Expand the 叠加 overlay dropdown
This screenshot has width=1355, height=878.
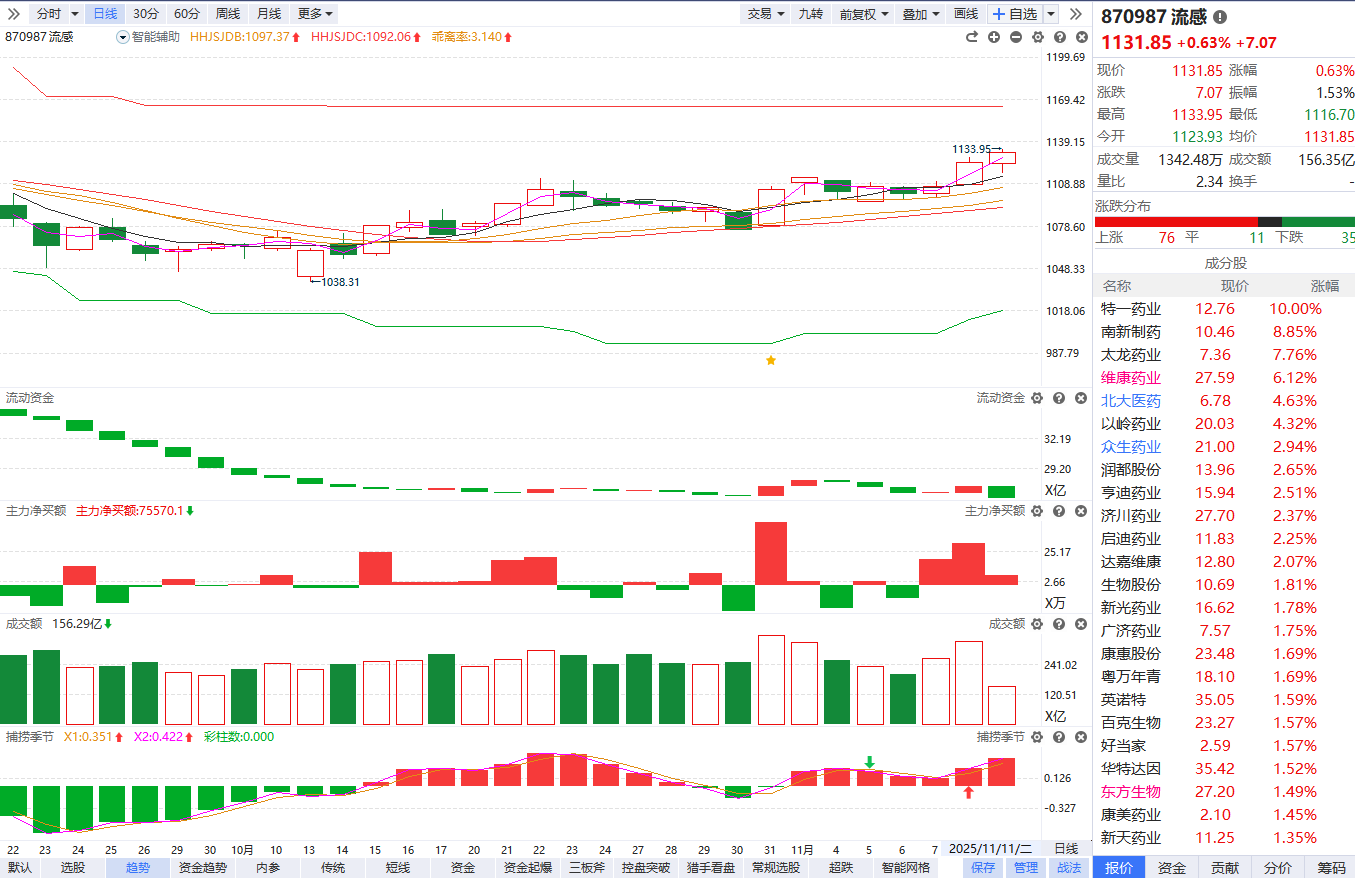click(x=921, y=14)
